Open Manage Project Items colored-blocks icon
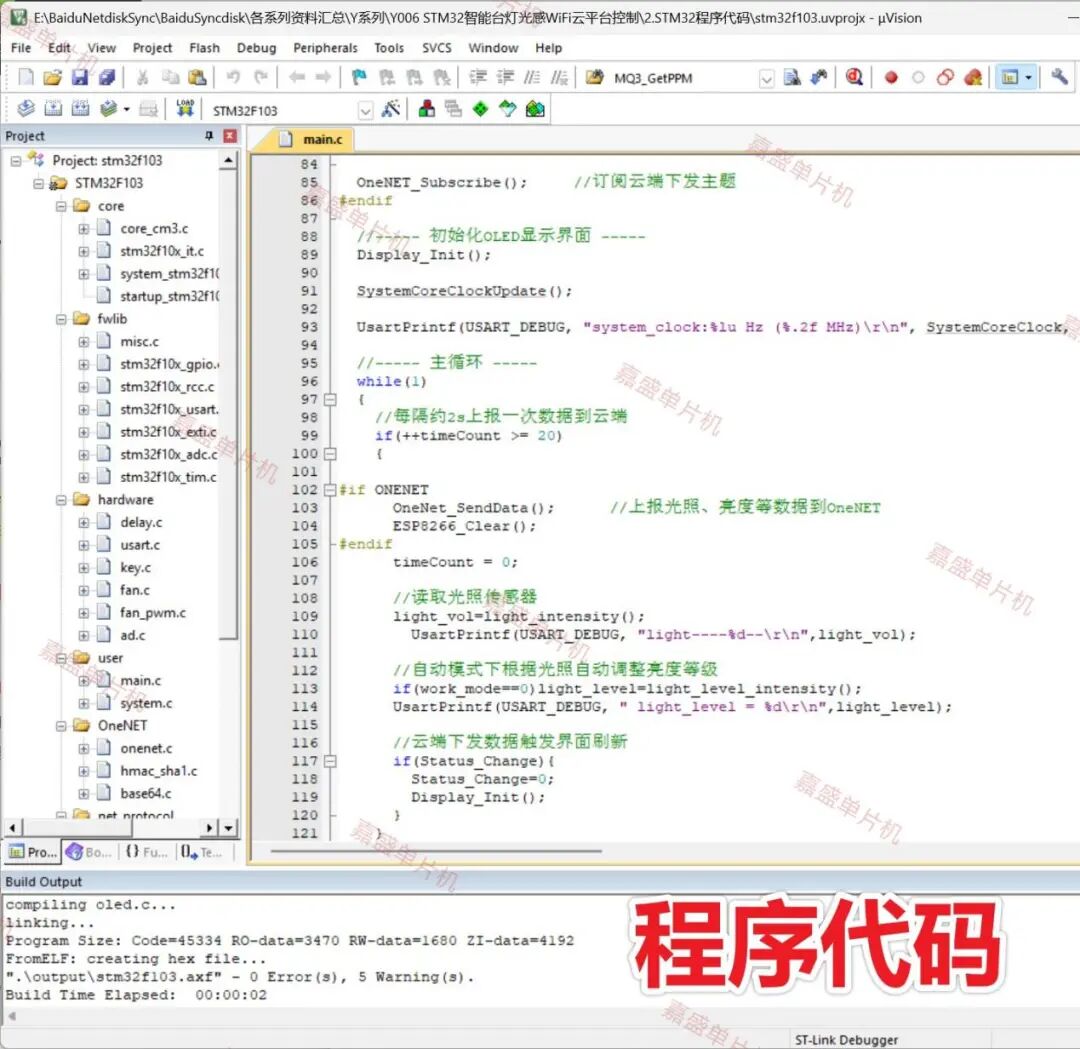This screenshot has height=1049, width=1080. click(x=427, y=109)
